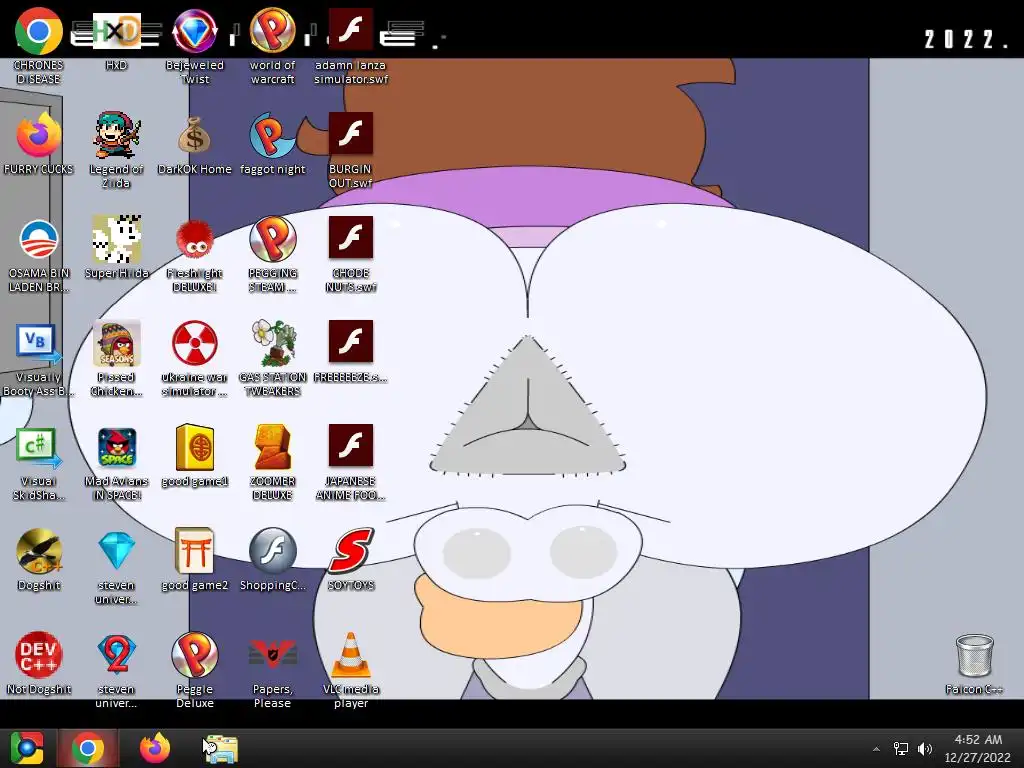Open the Falcon C++ recycle bin icon
This screenshot has width=1024, height=768.
(974, 656)
